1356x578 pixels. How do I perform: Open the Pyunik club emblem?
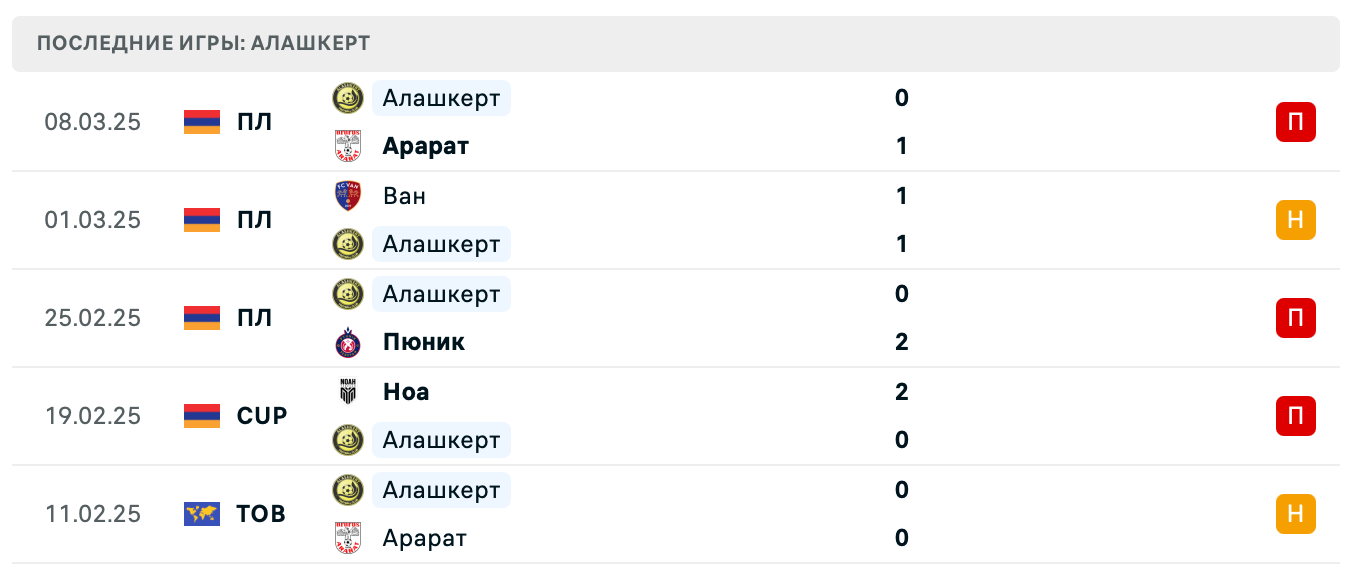(347, 342)
